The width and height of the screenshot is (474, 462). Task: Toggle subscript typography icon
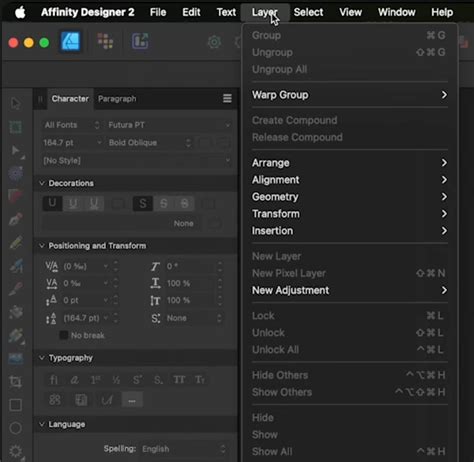point(158,380)
